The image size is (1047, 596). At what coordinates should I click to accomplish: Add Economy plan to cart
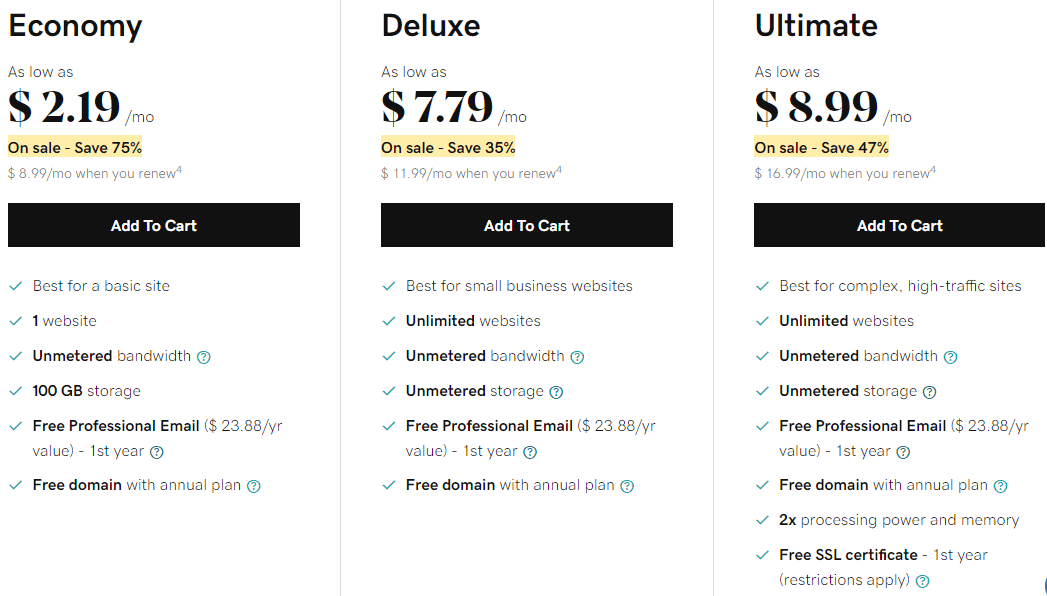point(154,225)
